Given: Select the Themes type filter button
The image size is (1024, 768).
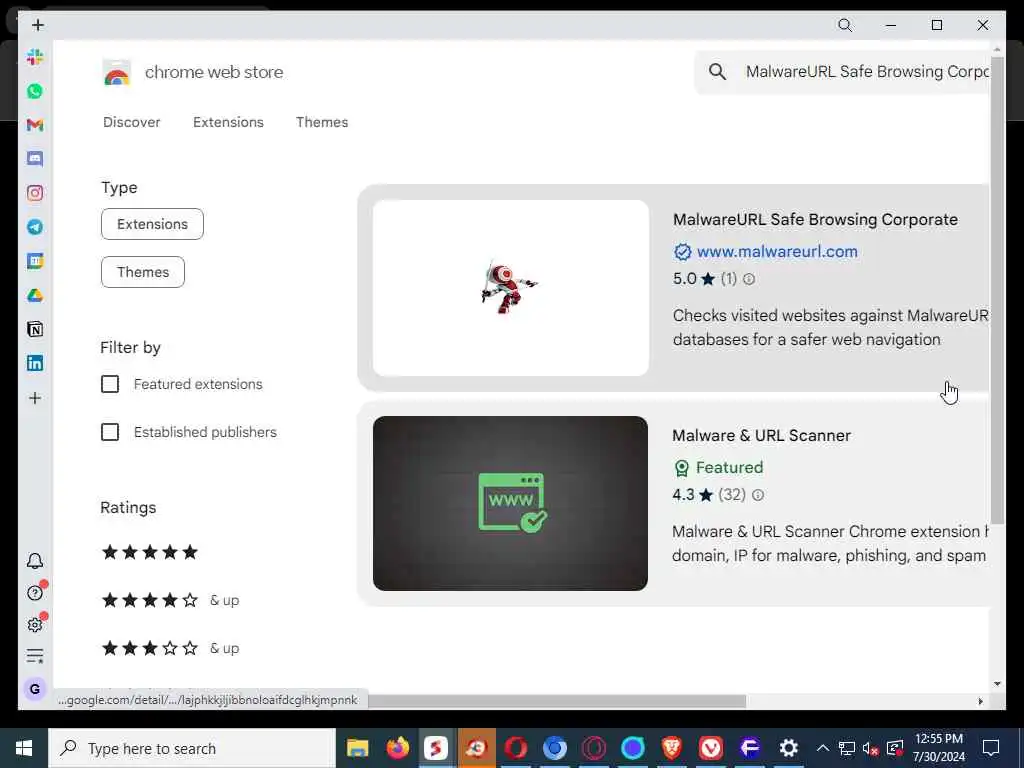Looking at the screenshot, I should (x=143, y=272).
